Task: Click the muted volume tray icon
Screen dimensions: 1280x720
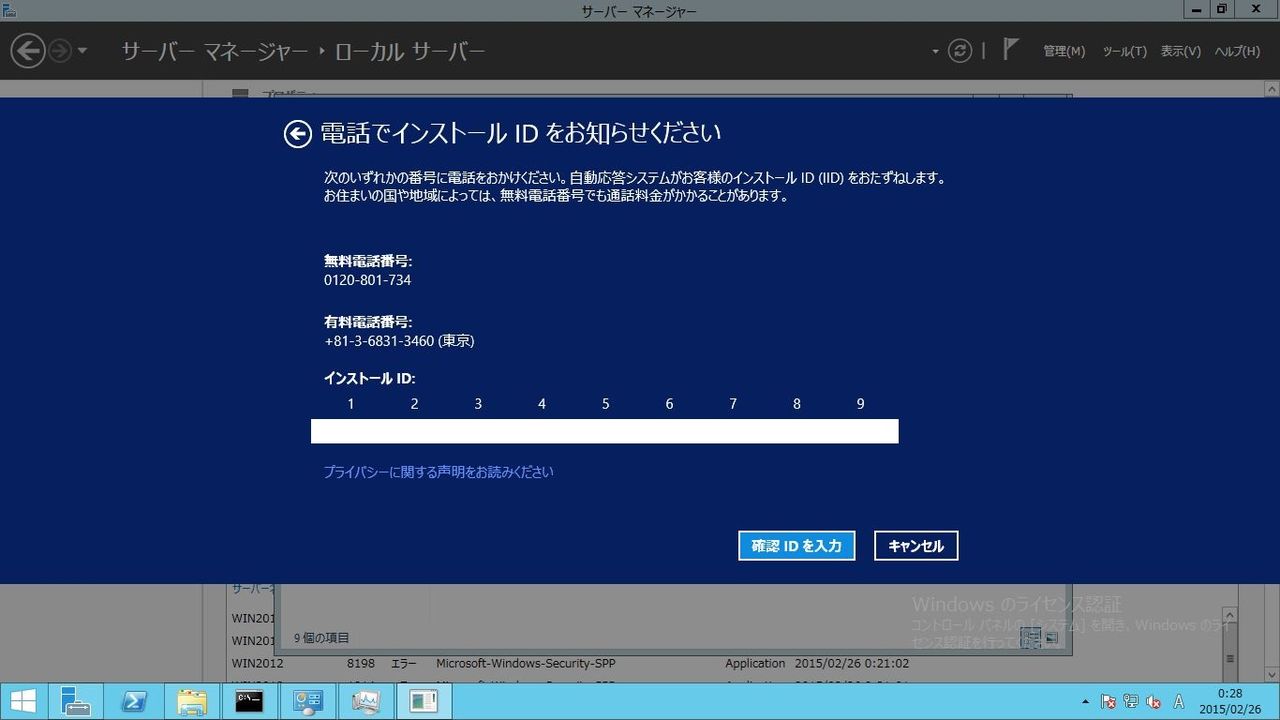Action: pos(1154,702)
